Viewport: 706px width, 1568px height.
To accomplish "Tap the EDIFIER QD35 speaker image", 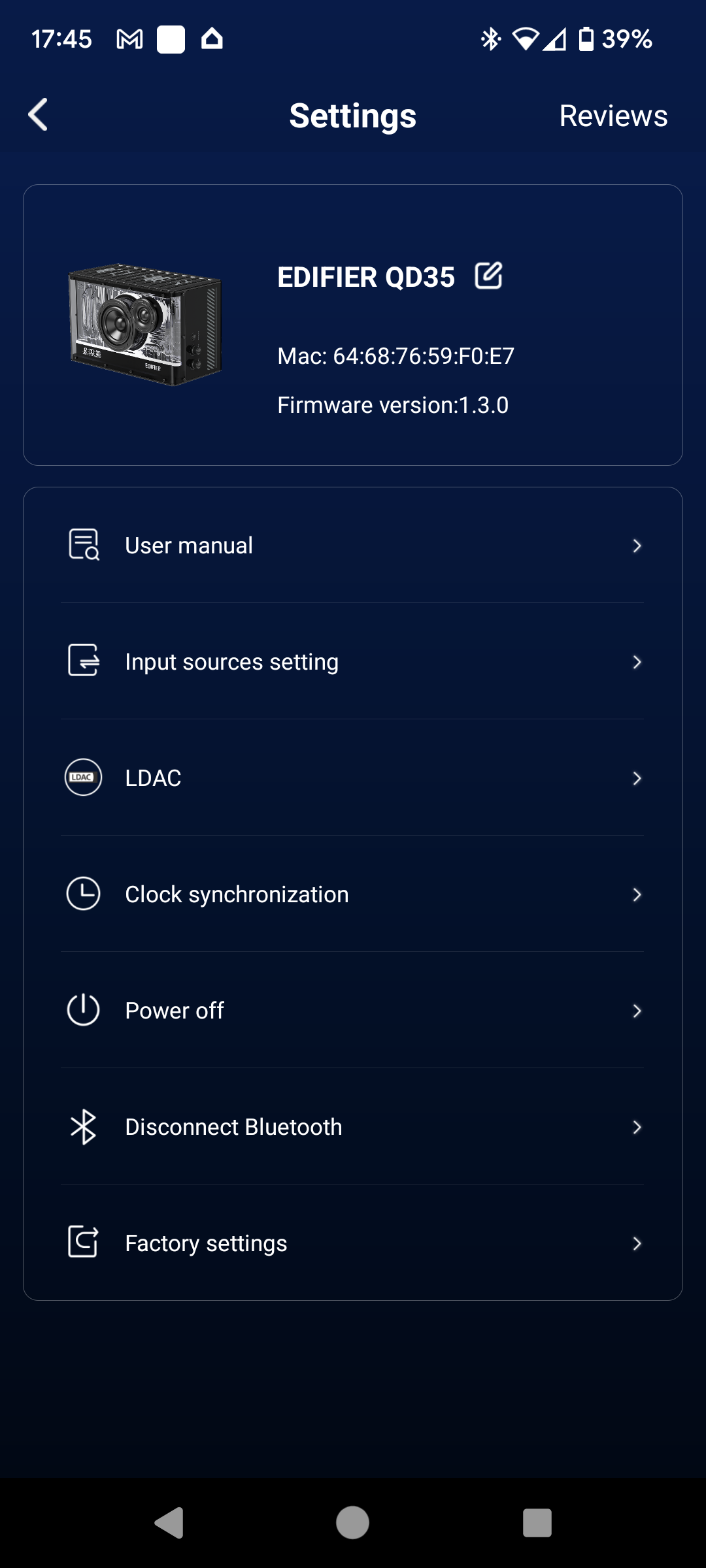I will pyautogui.click(x=145, y=325).
